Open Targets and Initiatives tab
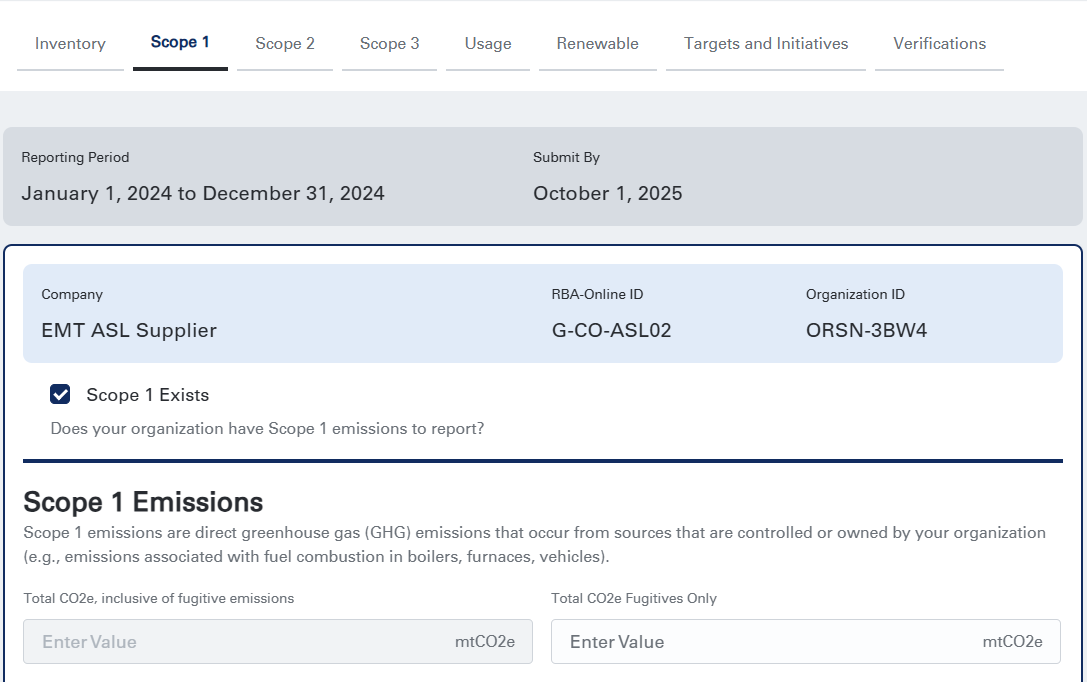 (766, 44)
